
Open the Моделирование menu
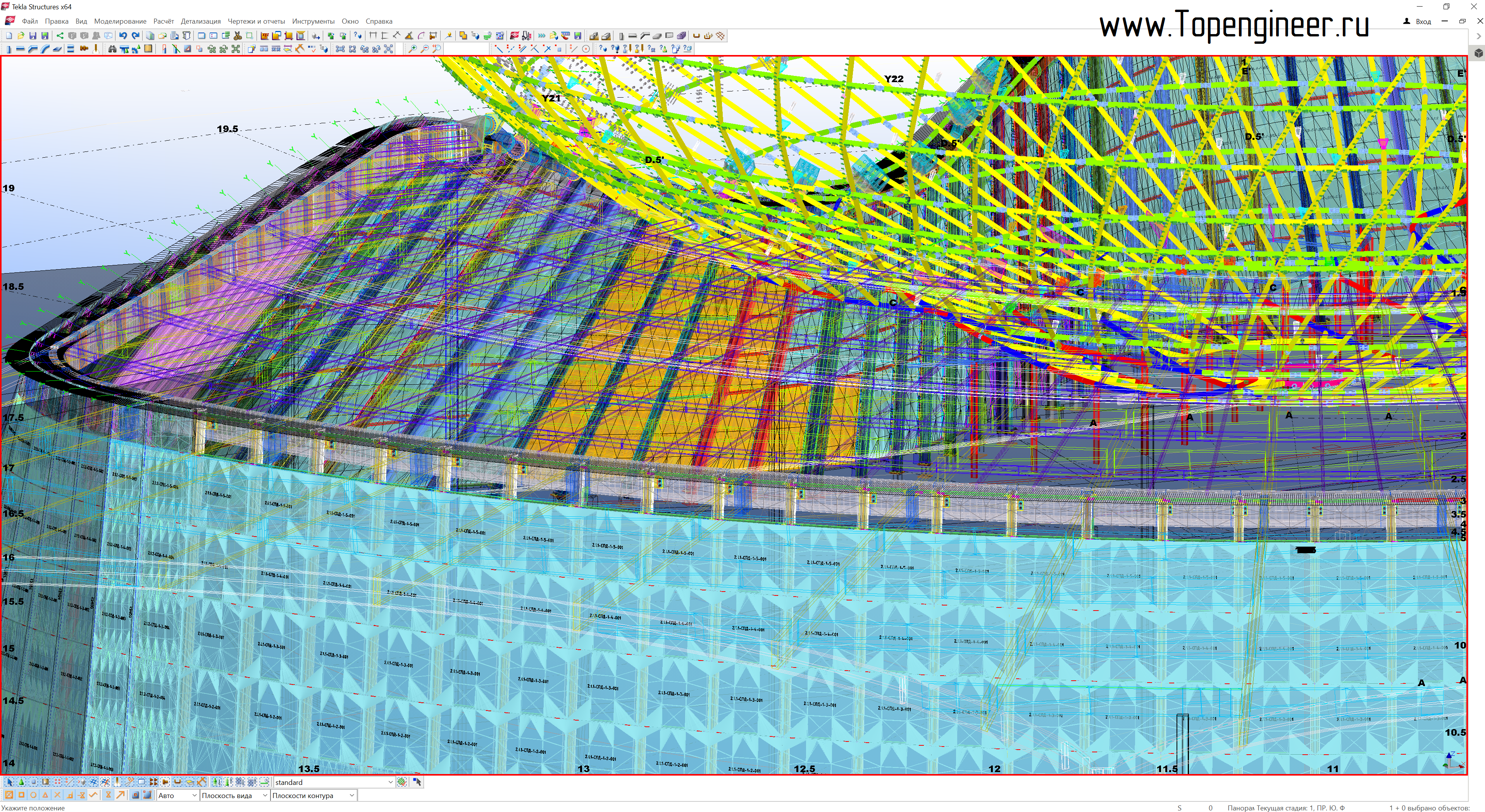(120, 21)
